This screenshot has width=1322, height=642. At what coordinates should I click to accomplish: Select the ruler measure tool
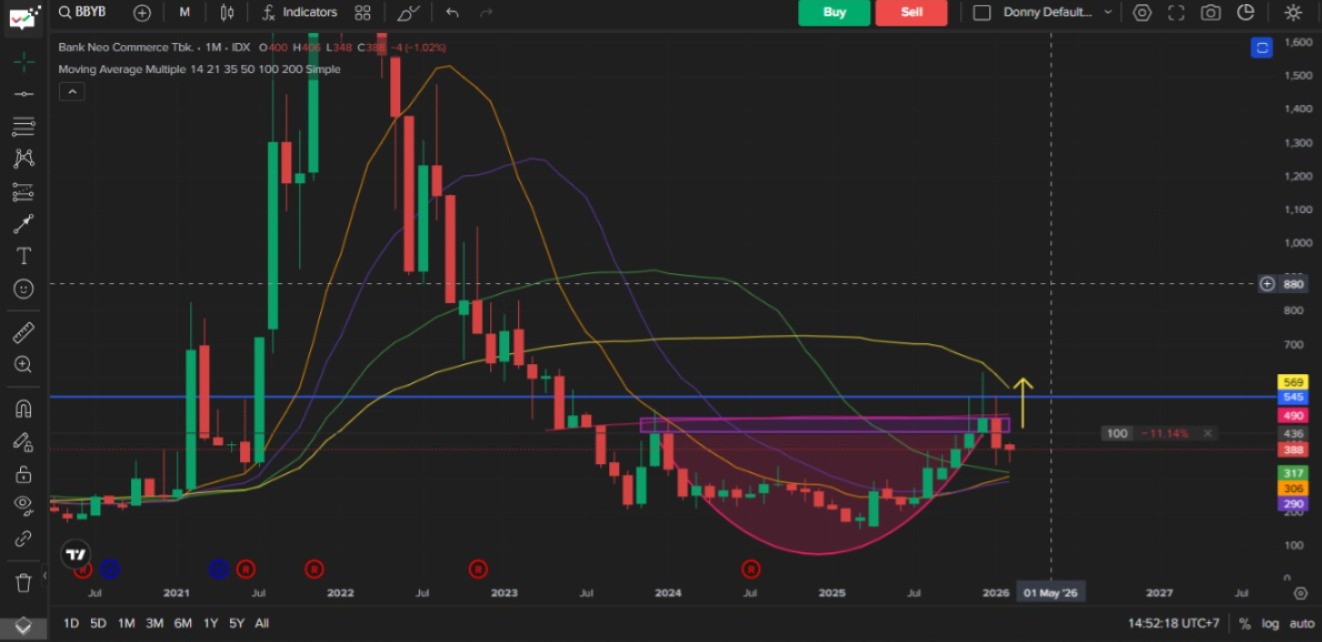(x=24, y=332)
